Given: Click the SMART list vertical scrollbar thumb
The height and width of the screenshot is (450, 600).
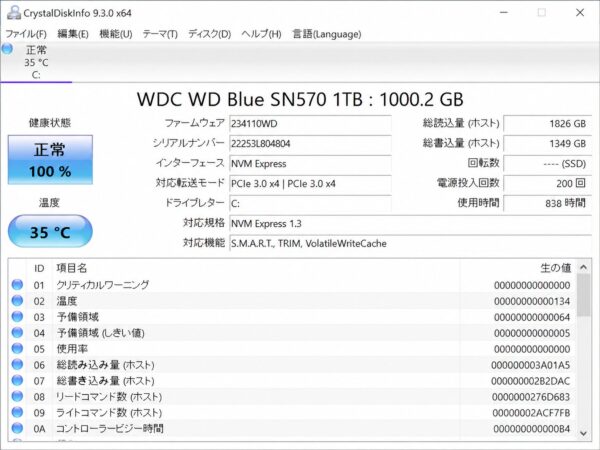Looking at the screenshot, I should pyautogui.click(x=583, y=295).
